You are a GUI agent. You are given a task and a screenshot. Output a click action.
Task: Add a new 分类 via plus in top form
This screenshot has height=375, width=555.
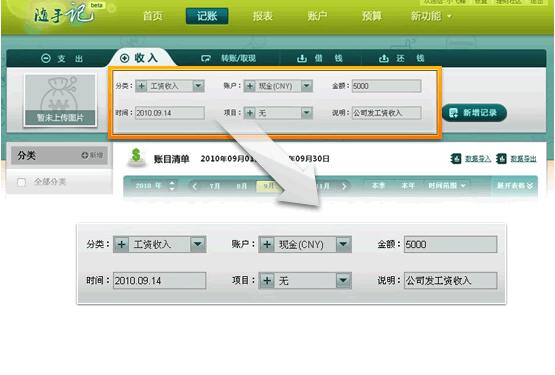tap(141, 86)
